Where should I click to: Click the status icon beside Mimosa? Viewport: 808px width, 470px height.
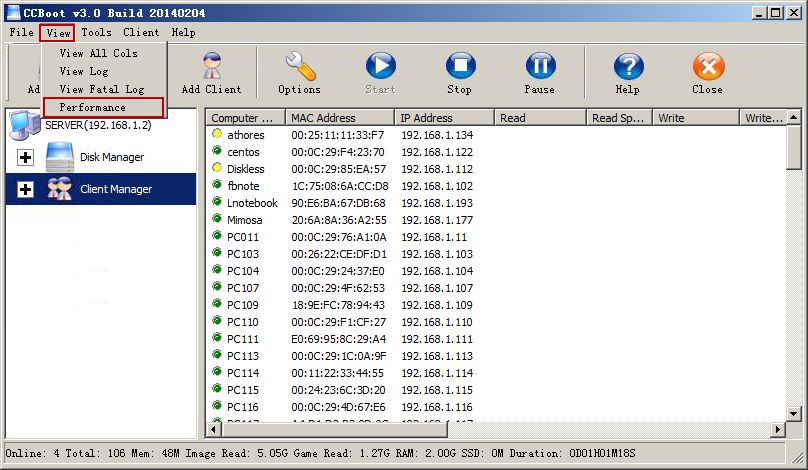[217, 219]
